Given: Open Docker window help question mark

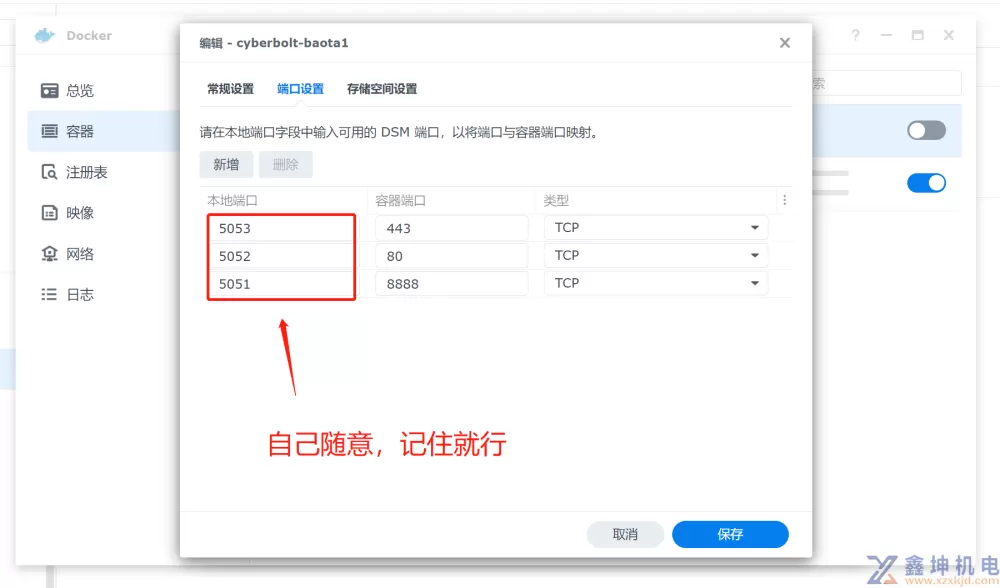Looking at the screenshot, I should [855, 36].
